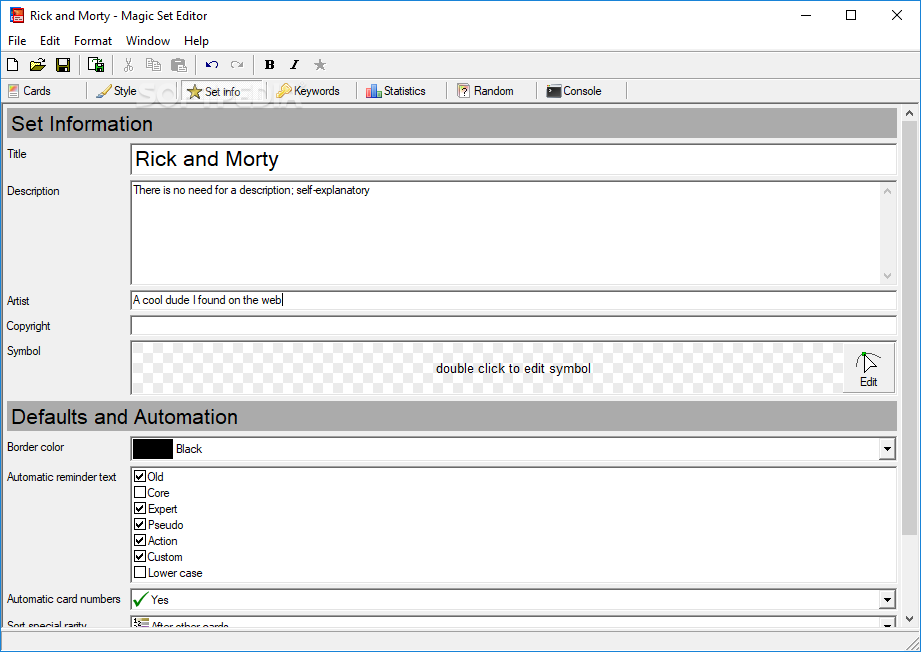Undo the last action
The width and height of the screenshot is (921, 652).
coord(211,65)
